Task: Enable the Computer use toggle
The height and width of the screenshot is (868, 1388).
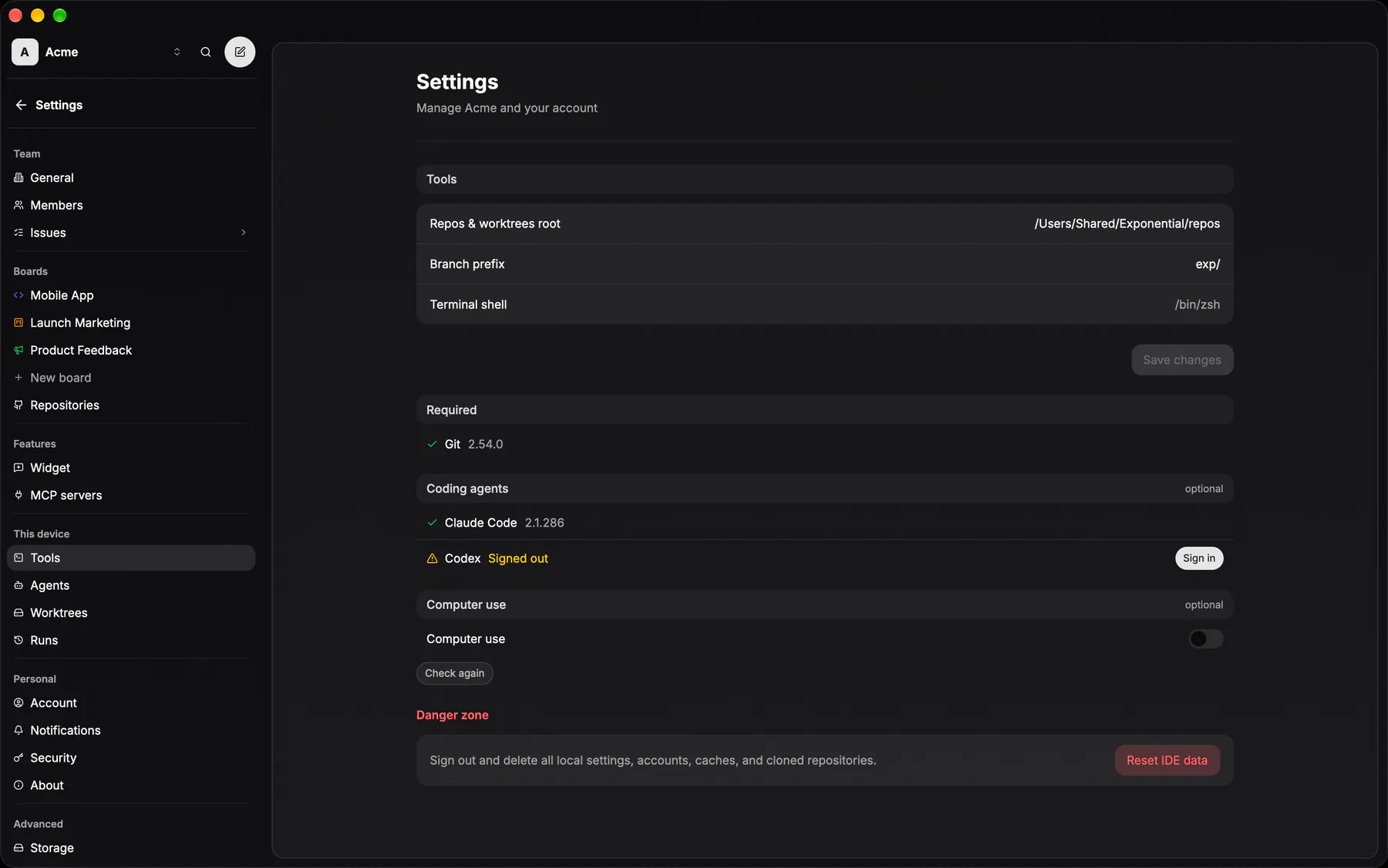Action: click(1206, 639)
